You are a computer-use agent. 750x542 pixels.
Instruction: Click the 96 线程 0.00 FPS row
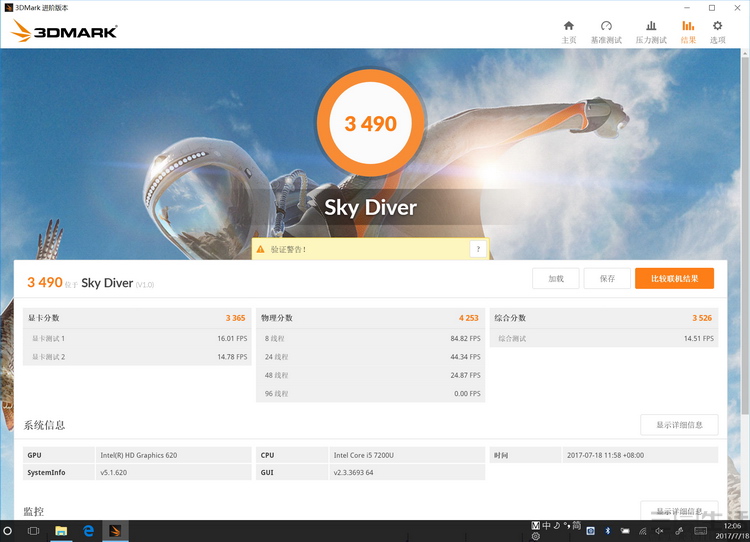(370, 394)
